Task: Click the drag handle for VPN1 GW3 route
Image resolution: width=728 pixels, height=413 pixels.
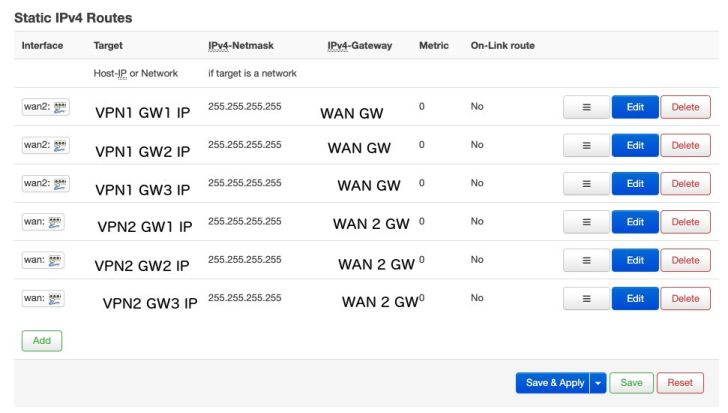Action: [x=585, y=184]
